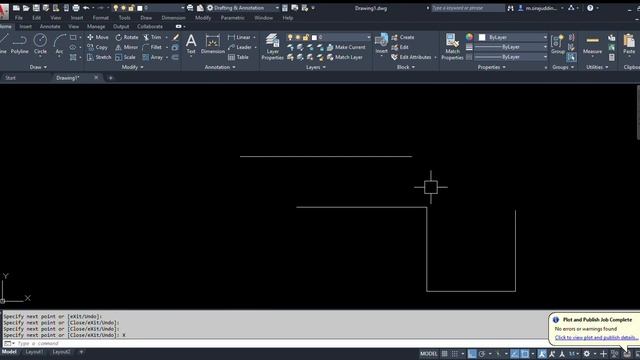Viewport: 640px width, 360px height.
Task: Open the Parametric menu
Action: click(232, 18)
